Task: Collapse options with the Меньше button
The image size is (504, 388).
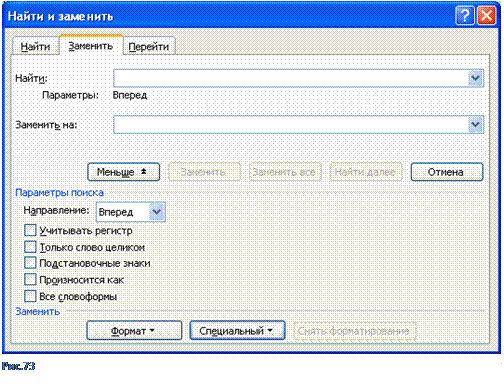Action: 124,172
